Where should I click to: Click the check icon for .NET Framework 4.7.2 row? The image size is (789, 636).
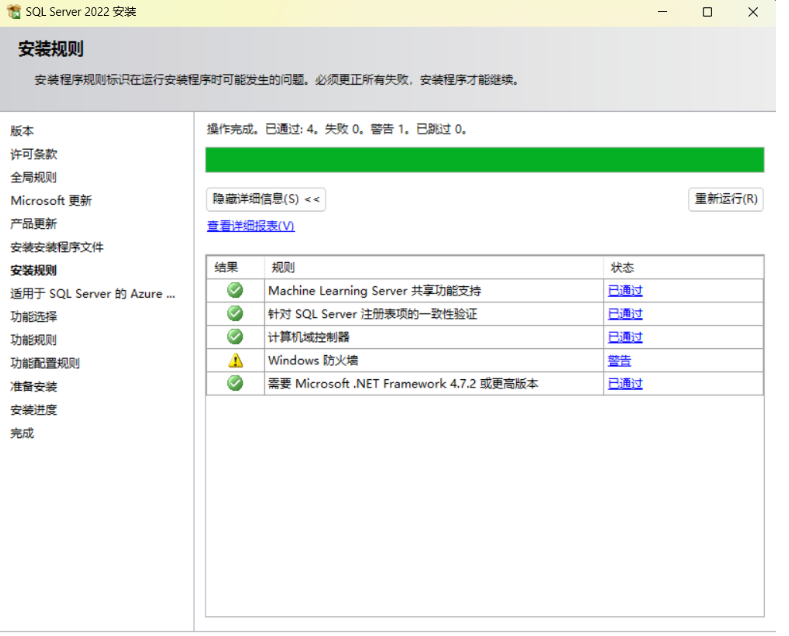[x=235, y=383]
